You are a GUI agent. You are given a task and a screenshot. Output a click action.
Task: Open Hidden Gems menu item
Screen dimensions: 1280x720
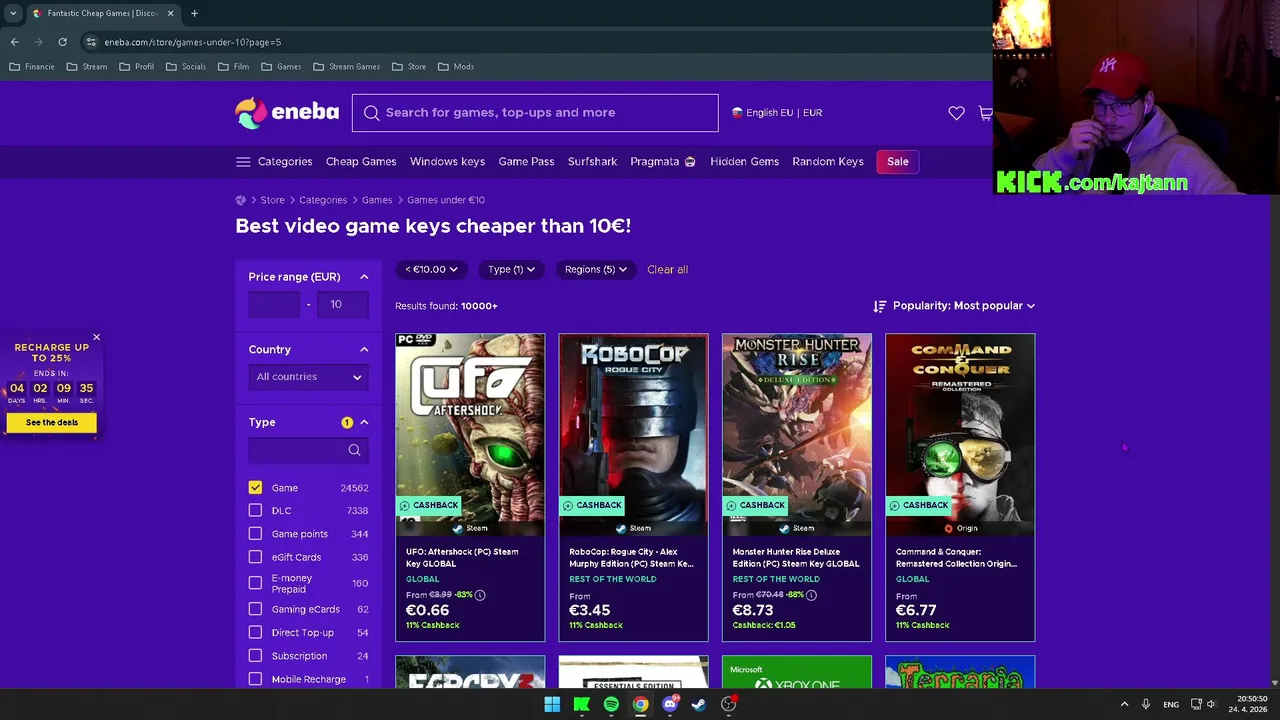(x=744, y=162)
